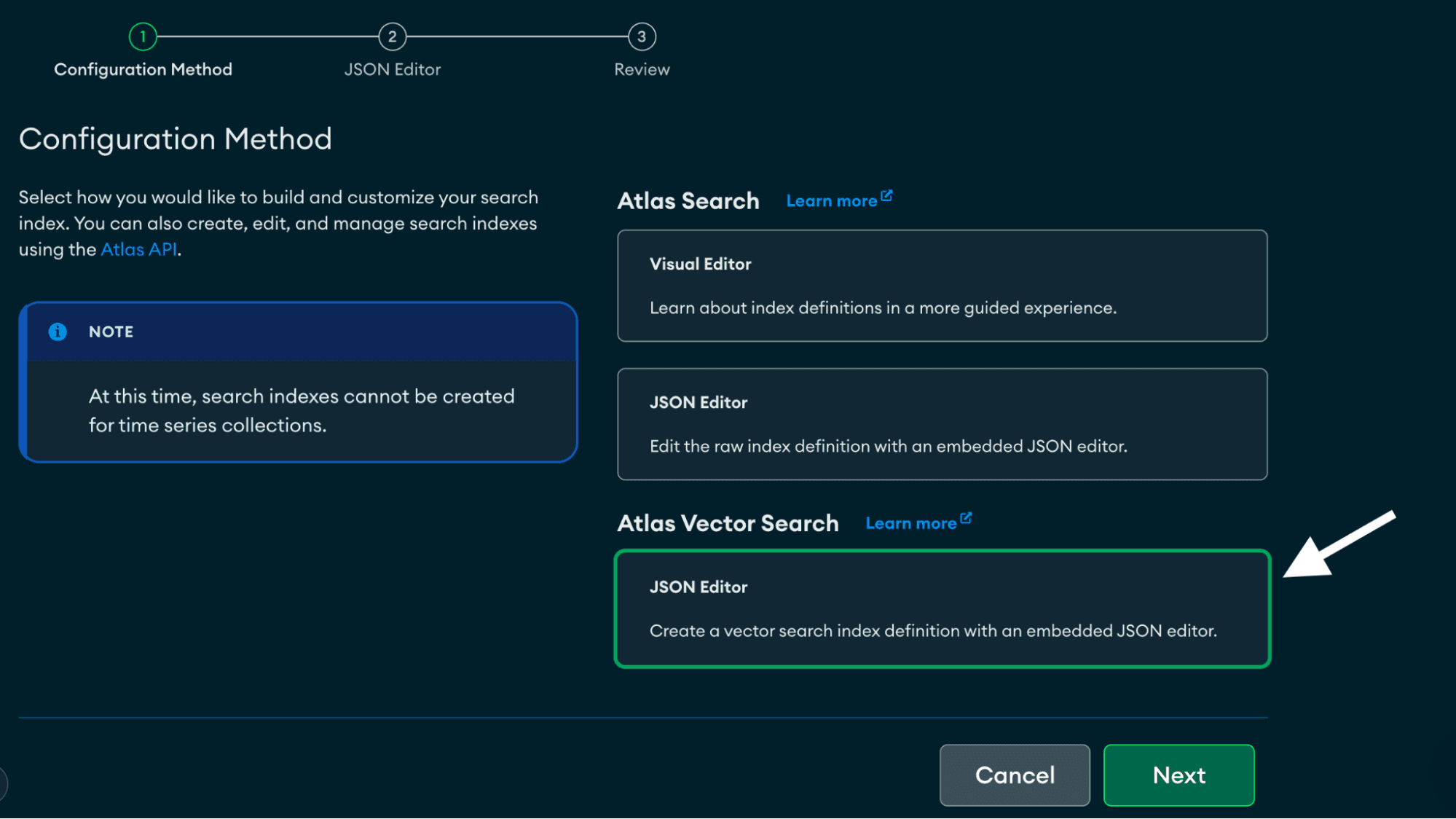The width and height of the screenshot is (1456, 819).
Task: Select the Atlas Vector Search JSON Editor card
Action: pyautogui.click(x=942, y=608)
